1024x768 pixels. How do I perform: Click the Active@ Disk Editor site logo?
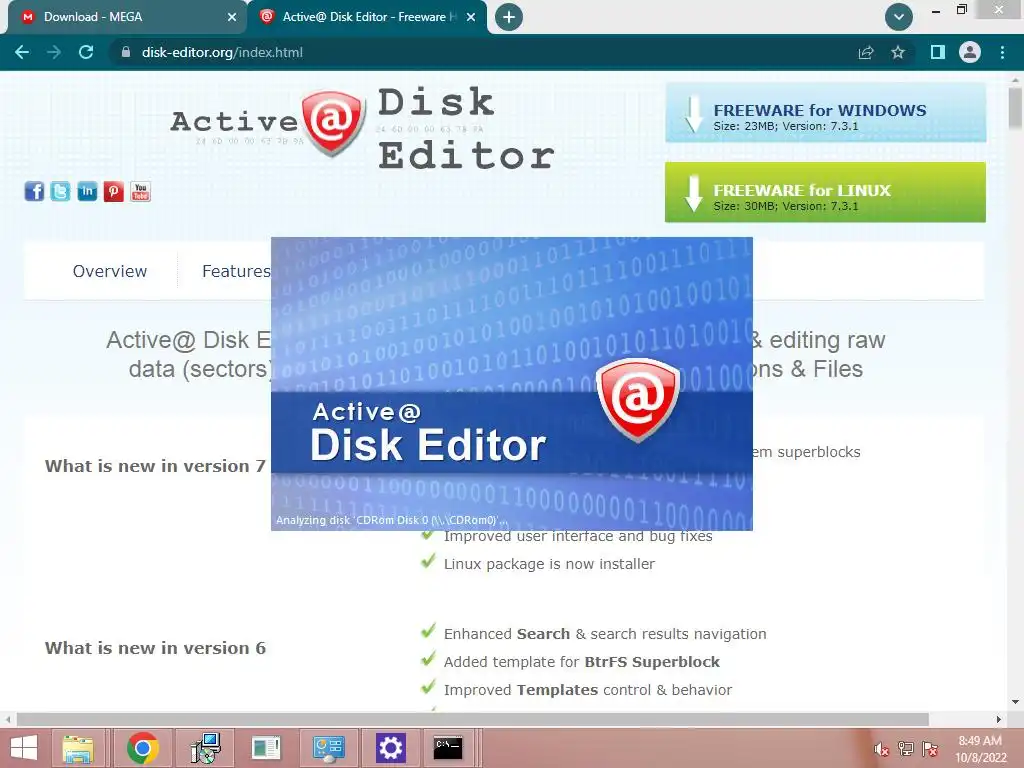362,129
